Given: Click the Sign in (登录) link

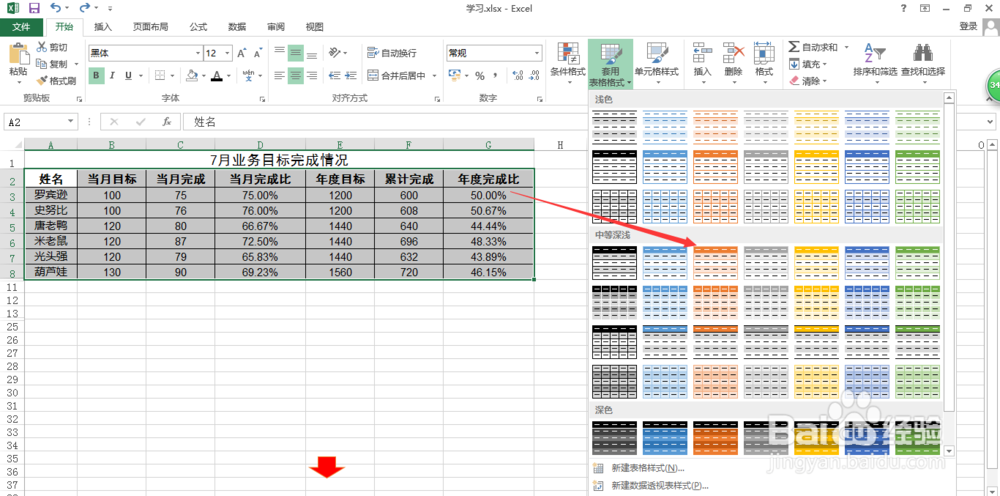Looking at the screenshot, I should click(968, 26).
